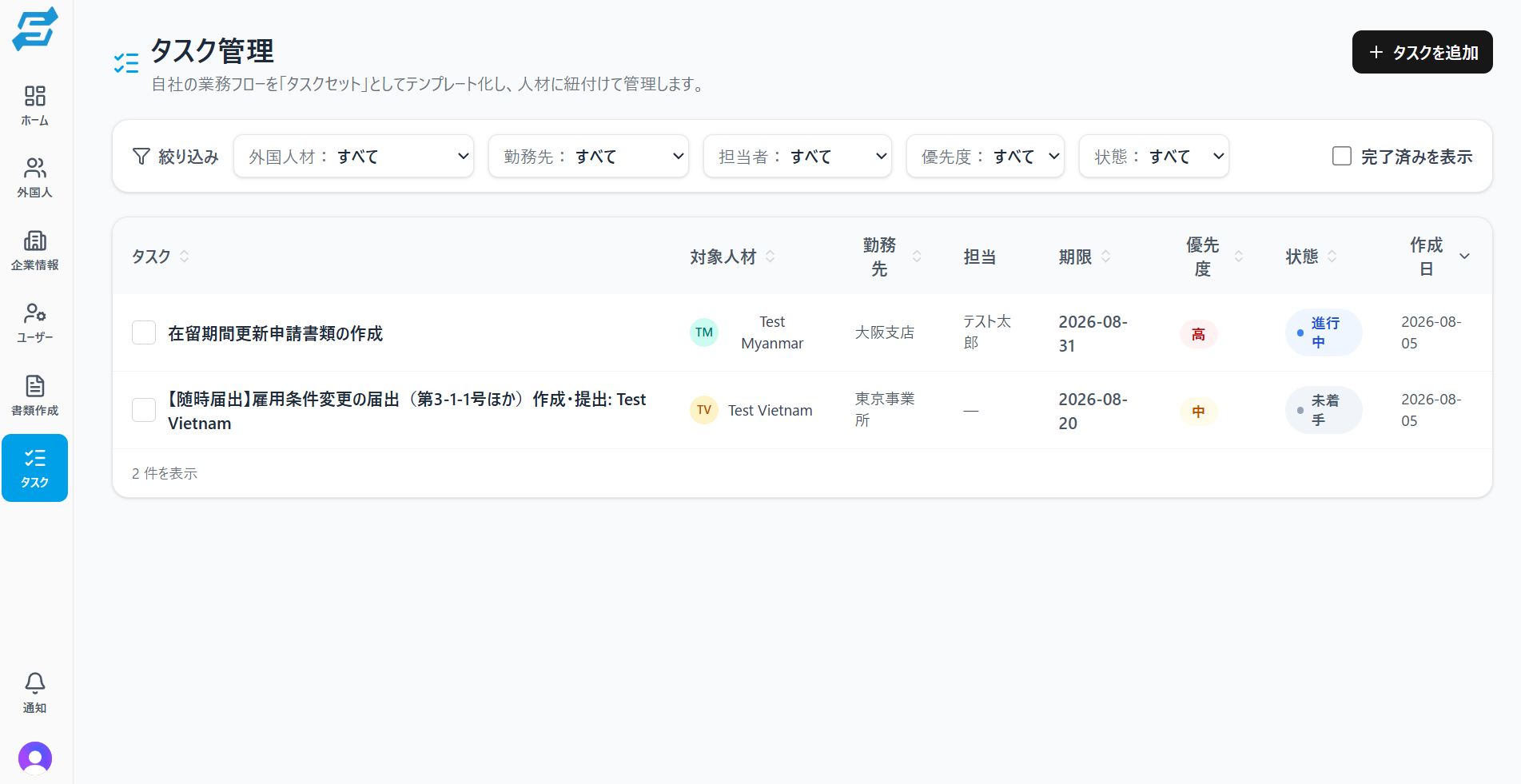Click the app logo in the sidebar

[x=35, y=29]
